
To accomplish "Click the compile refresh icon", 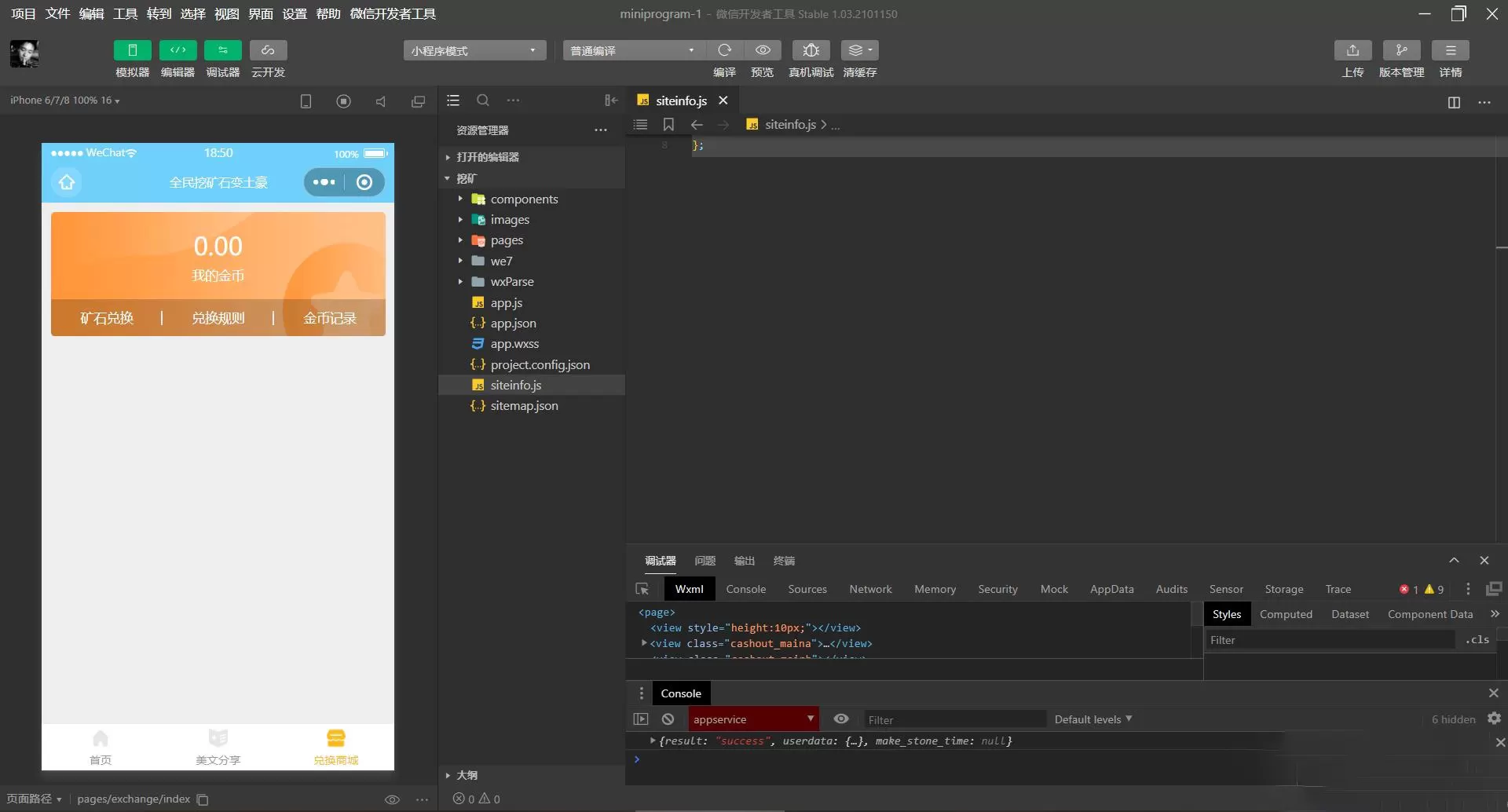I will click(x=724, y=50).
